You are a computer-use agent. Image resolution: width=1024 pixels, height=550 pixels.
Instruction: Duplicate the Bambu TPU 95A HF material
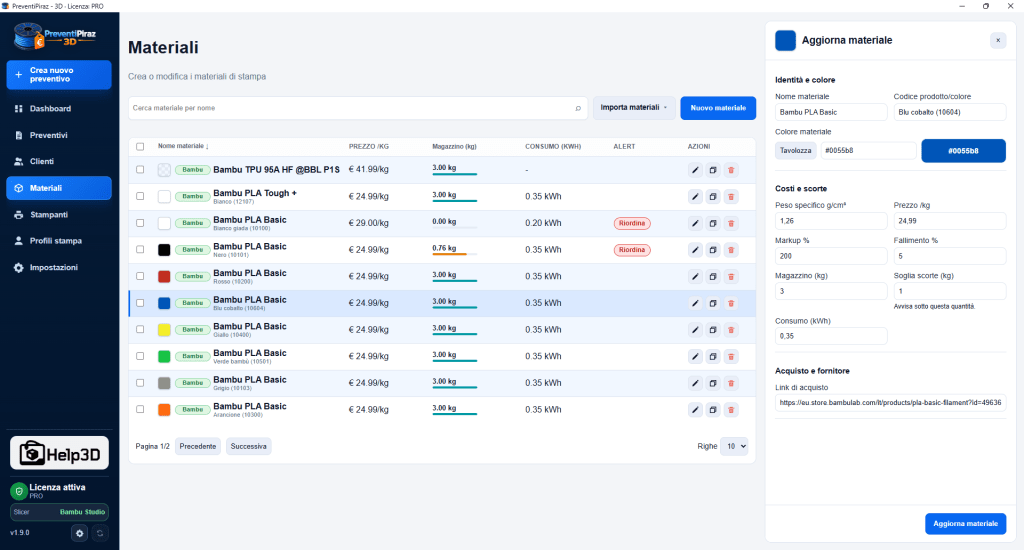click(x=713, y=170)
